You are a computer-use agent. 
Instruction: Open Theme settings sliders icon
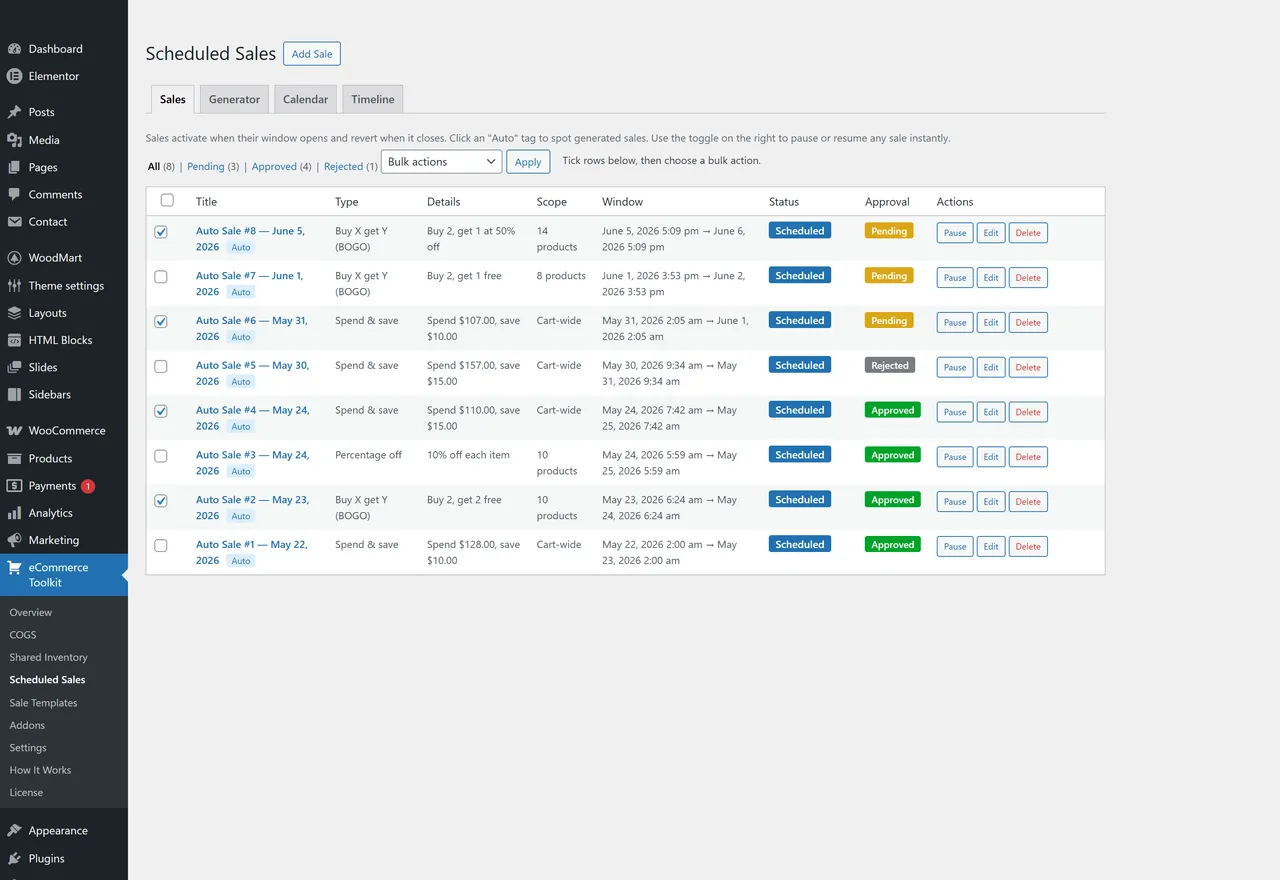(x=14, y=285)
